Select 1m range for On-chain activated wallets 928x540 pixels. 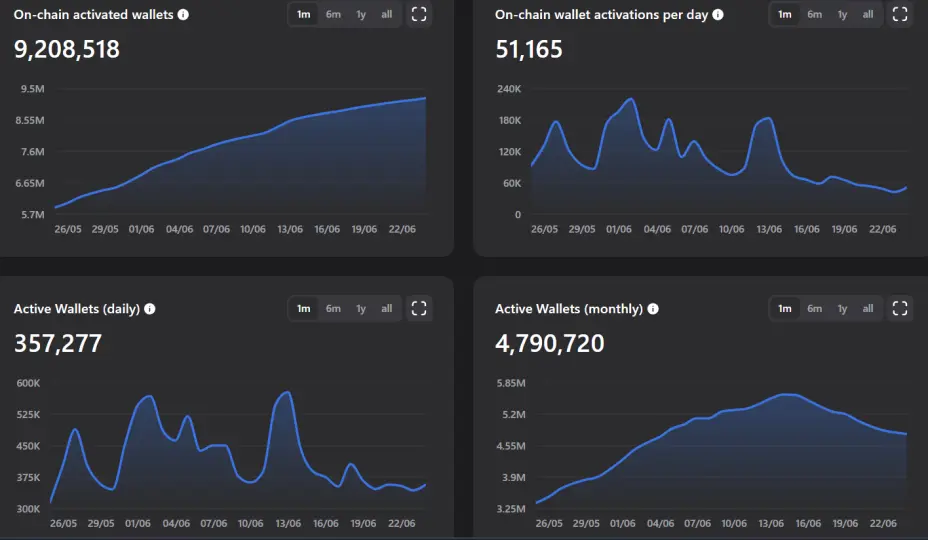coord(304,14)
